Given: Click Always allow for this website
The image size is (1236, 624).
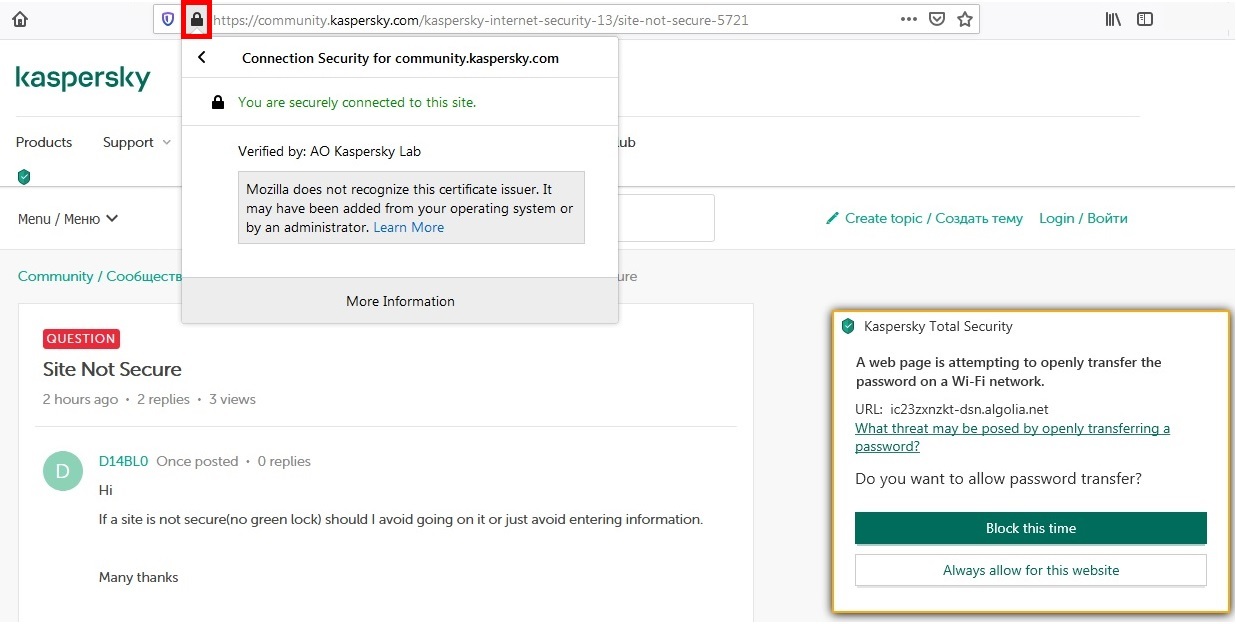Looking at the screenshot, I should point(1031,570).
